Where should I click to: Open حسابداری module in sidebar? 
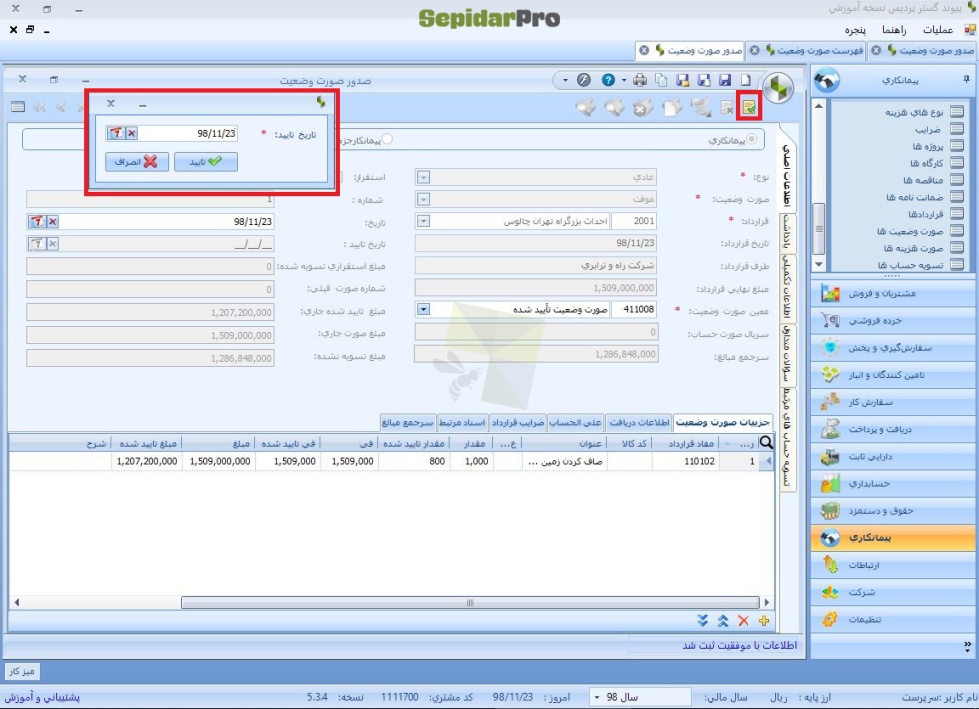(894, 483)
